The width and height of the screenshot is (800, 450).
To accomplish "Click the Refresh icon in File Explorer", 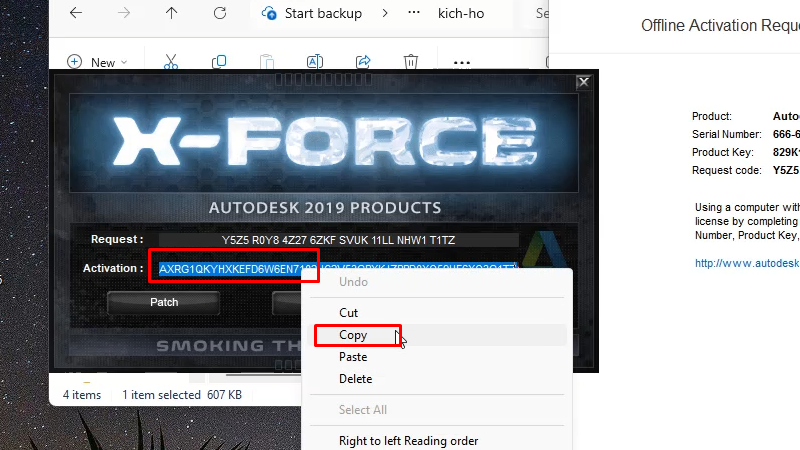I will pyautogui.click(x=218, y=14).
